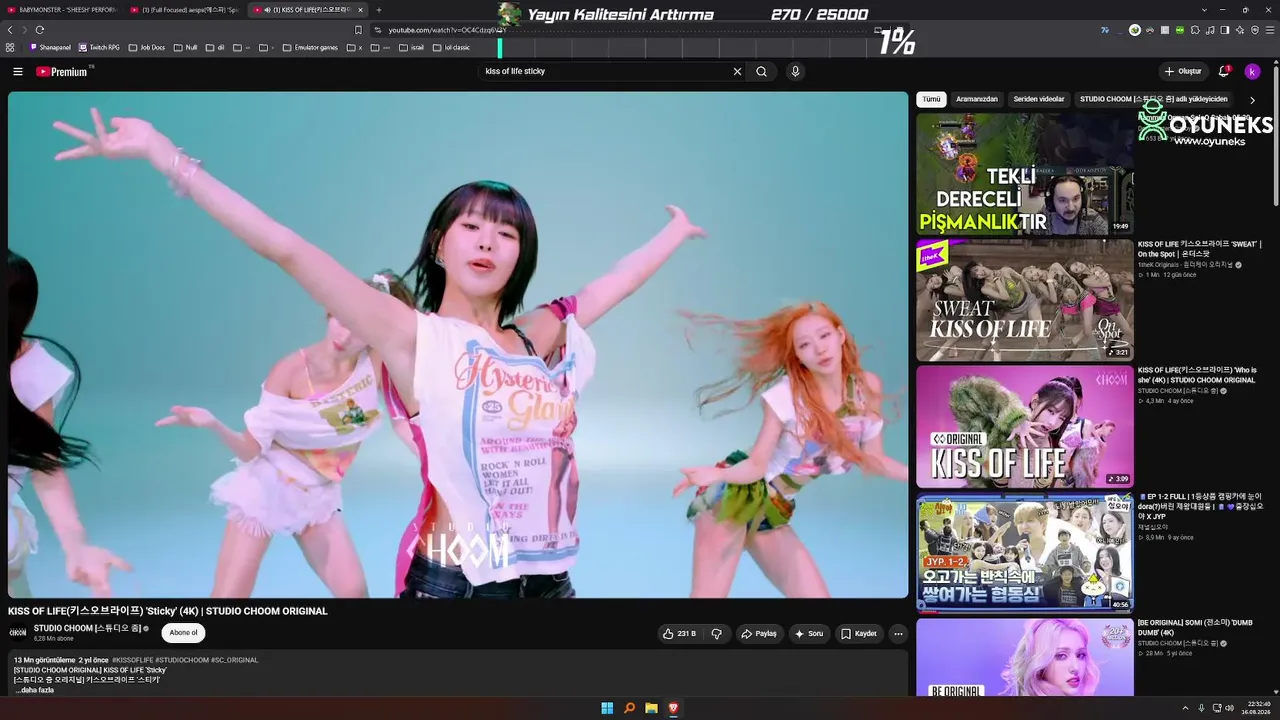1280x720 pixels.
Task: Go back with the browser back arrow
Action: click(x=10, y=30)
